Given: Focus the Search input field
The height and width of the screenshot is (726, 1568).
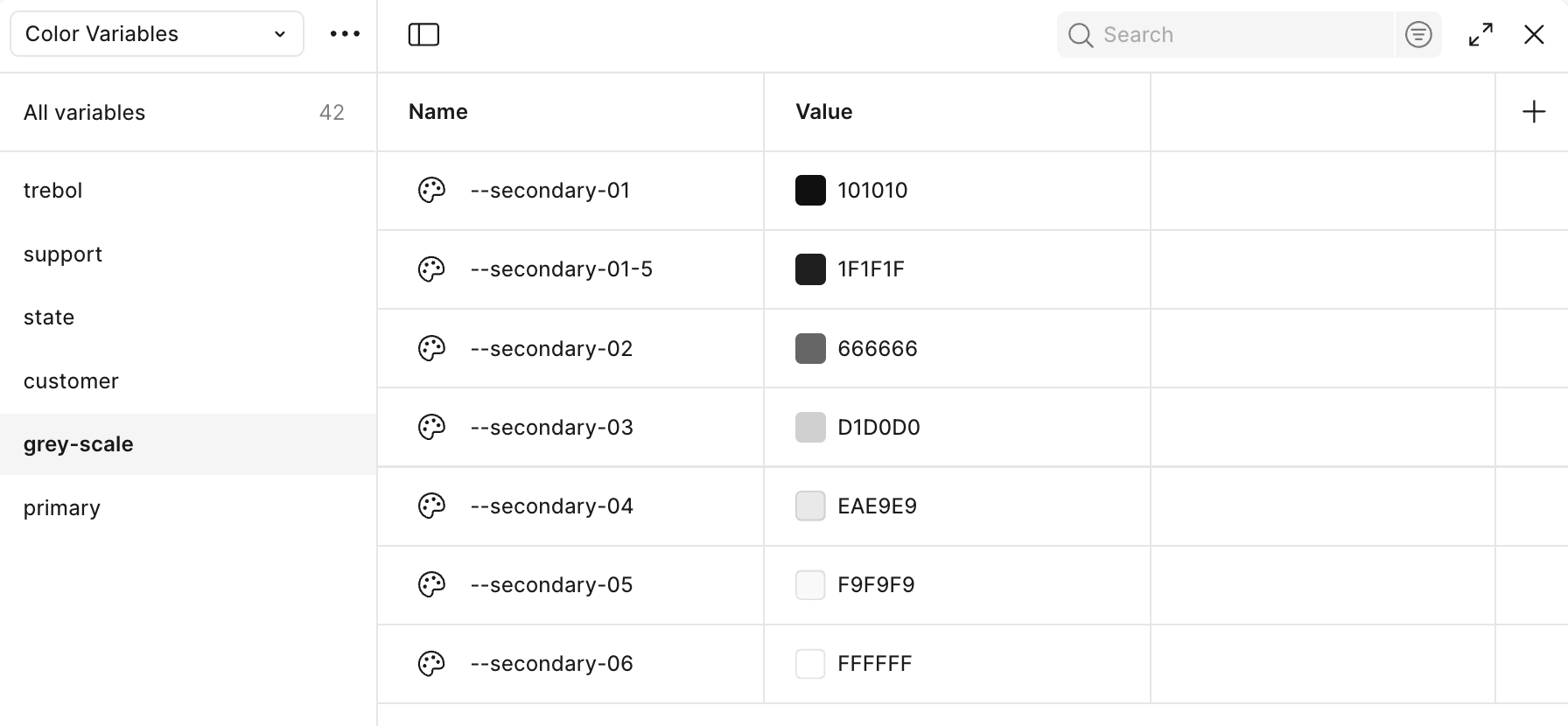Looking at the screenshot, I should pos(1242,35).
